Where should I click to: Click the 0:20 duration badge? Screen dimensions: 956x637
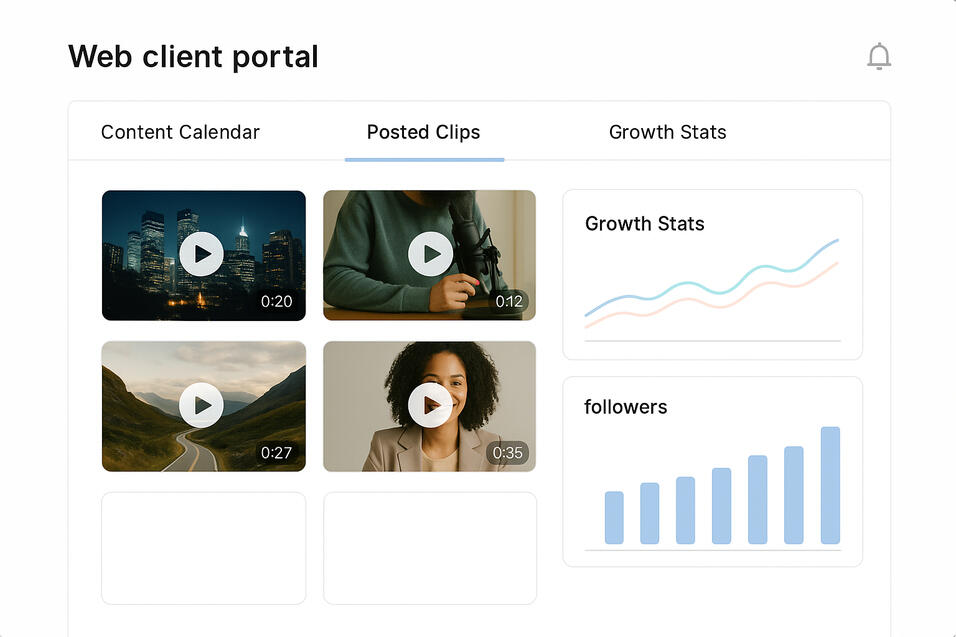(x=276, y=301)
